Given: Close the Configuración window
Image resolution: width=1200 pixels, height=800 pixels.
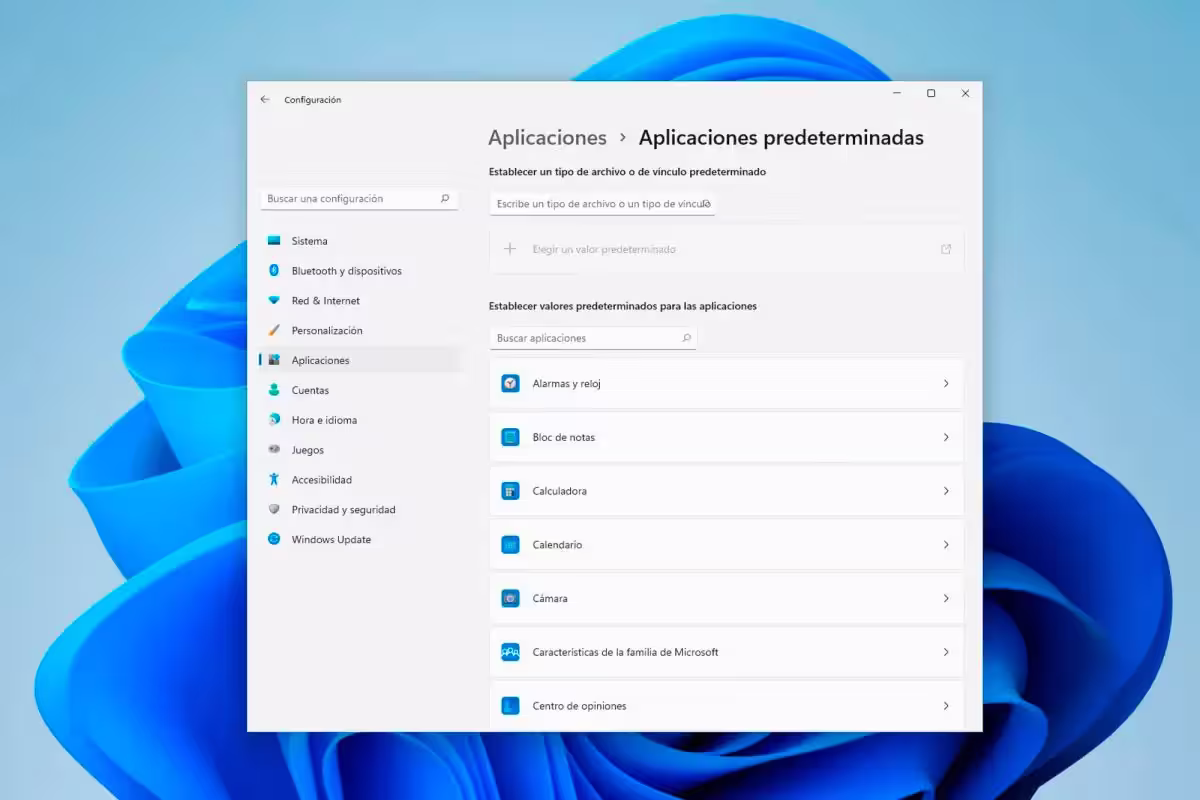Looking at the screenshot, I should [x=965, y=93].
